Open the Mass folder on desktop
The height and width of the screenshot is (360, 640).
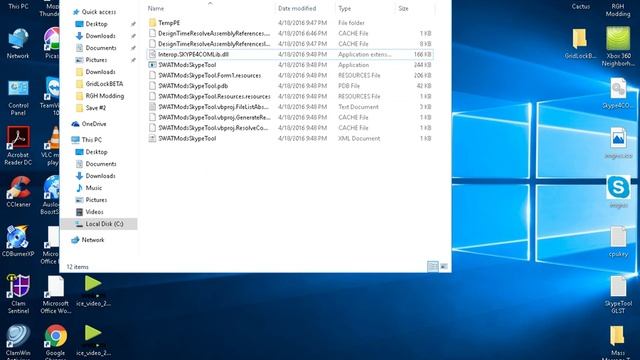click(618, 342)
